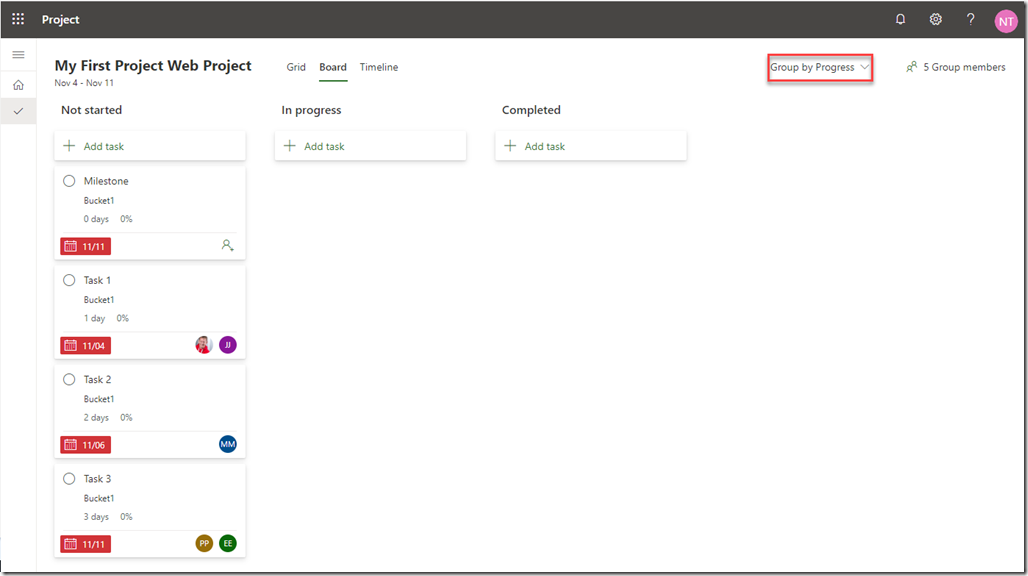Switch to the Timeline tab
Screen dimensions: 1028x576
[x=379, y=67]
